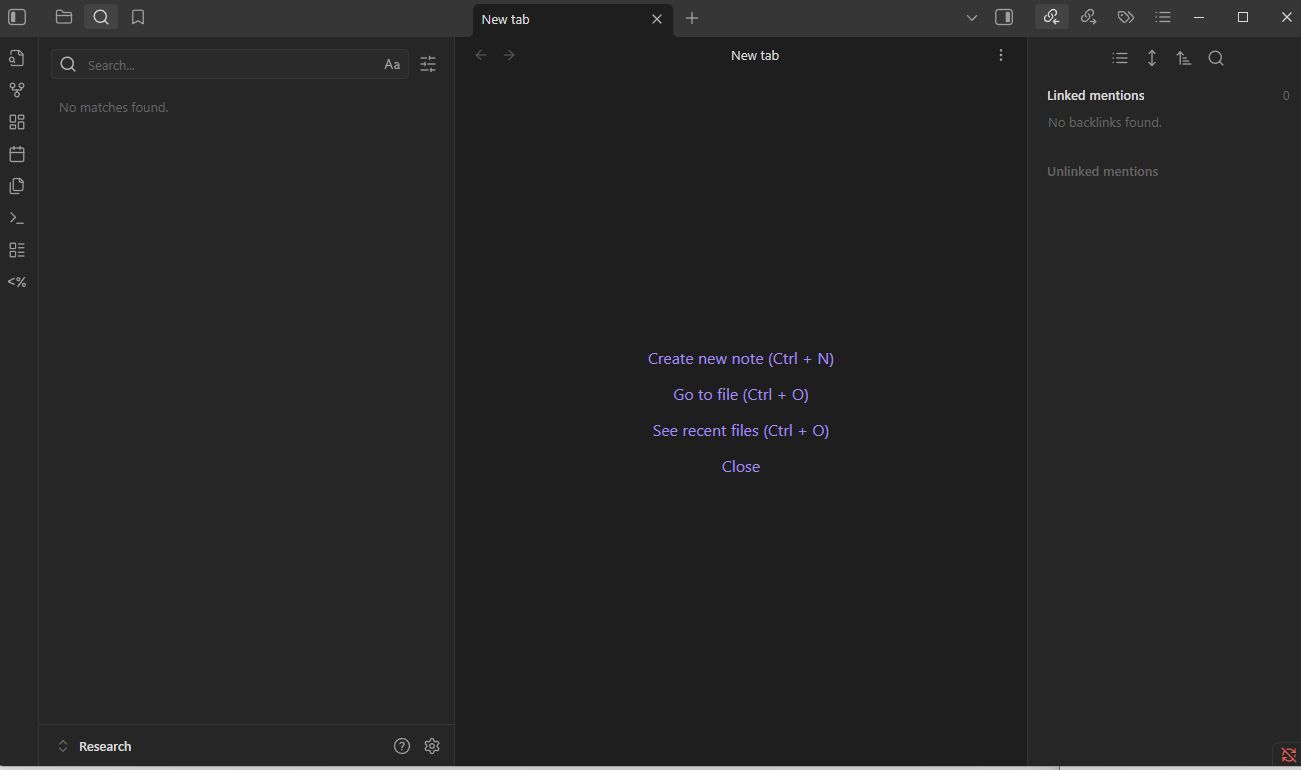This screenshot has width=1301, height=770.
Task: Toggle the right sidebar collapse button
Action: (x=1004, y=17)
